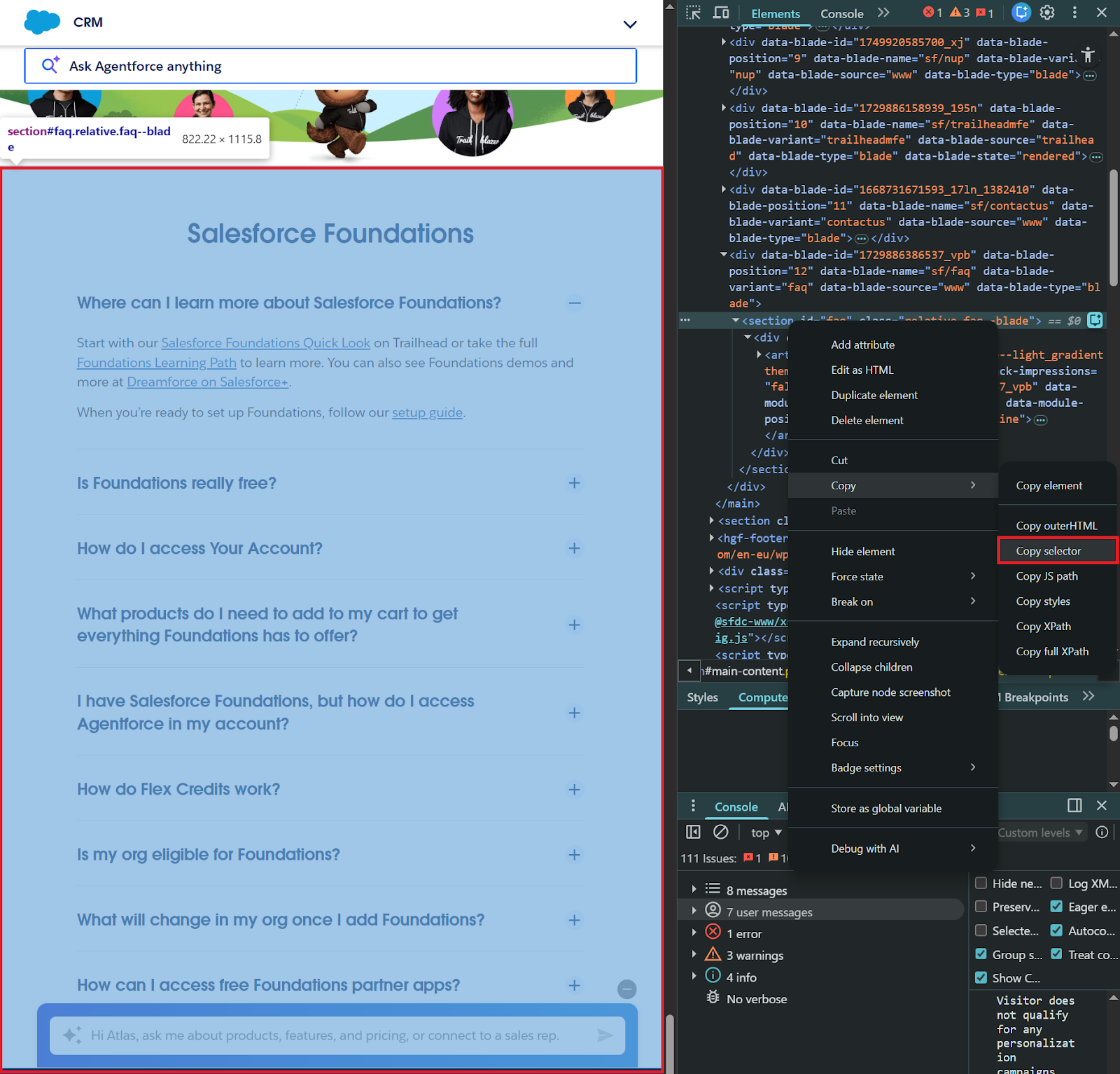Open DevTools settings gear
The height and width of the screenshot is (1074, 1120).
pos(1047,13)
